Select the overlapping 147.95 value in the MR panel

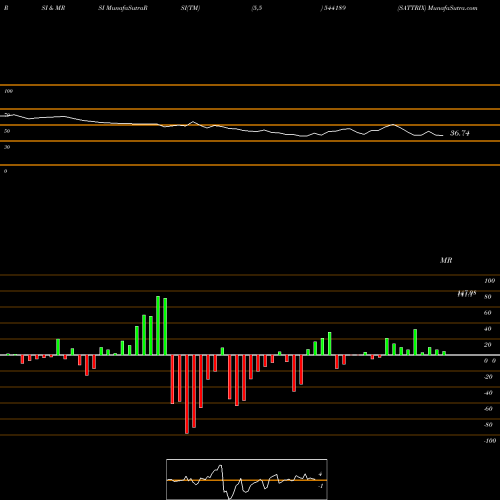pyautogui.click(x=466, y=294)
